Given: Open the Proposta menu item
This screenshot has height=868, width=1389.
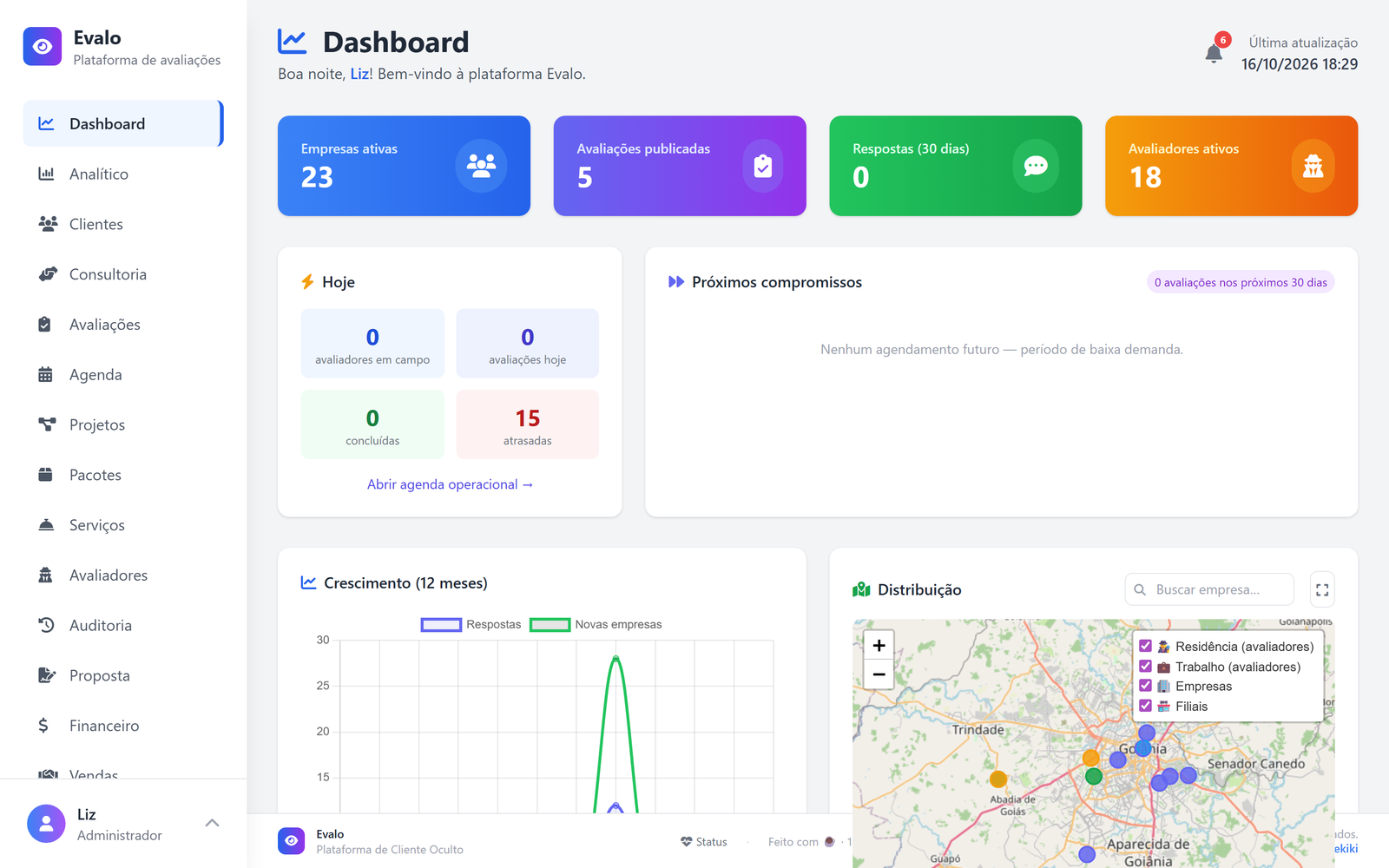Looking at the screenshot, I should [x=123, y=675].
